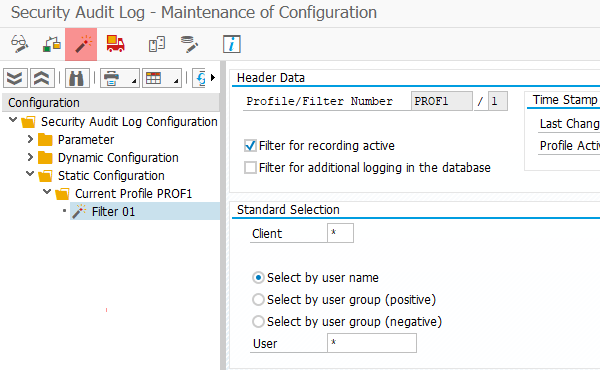Check Filter for additional logging in database

[250, 168]
